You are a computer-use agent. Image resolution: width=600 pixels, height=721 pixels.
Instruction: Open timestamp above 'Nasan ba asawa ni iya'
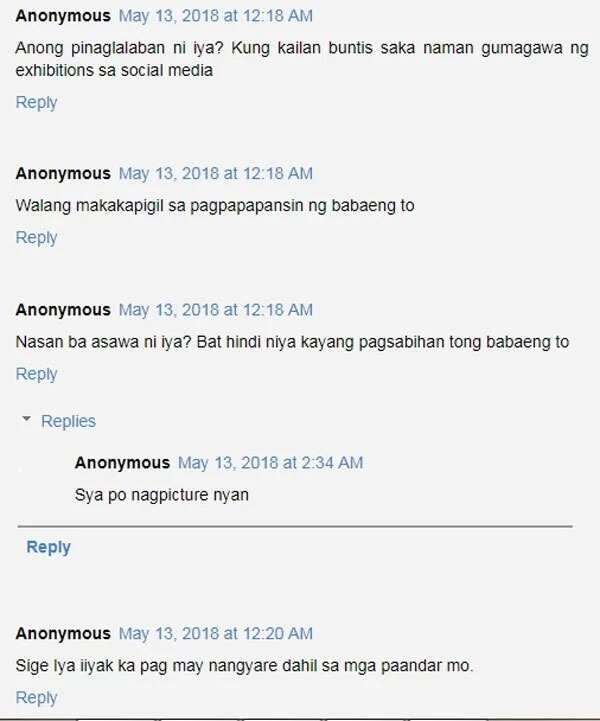(216, 310)
